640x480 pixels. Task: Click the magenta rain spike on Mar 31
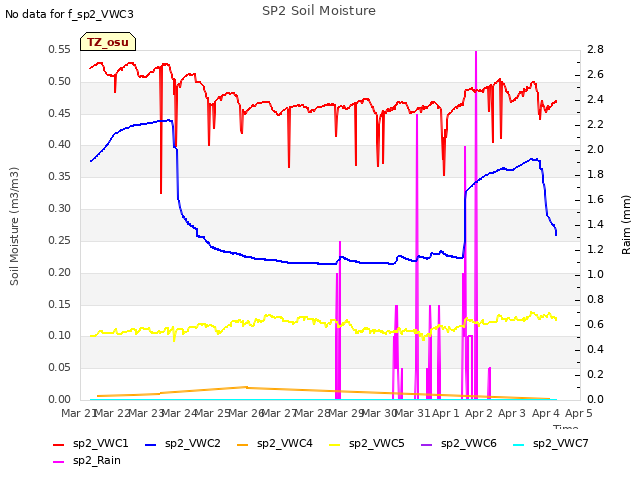coord(417,255)
